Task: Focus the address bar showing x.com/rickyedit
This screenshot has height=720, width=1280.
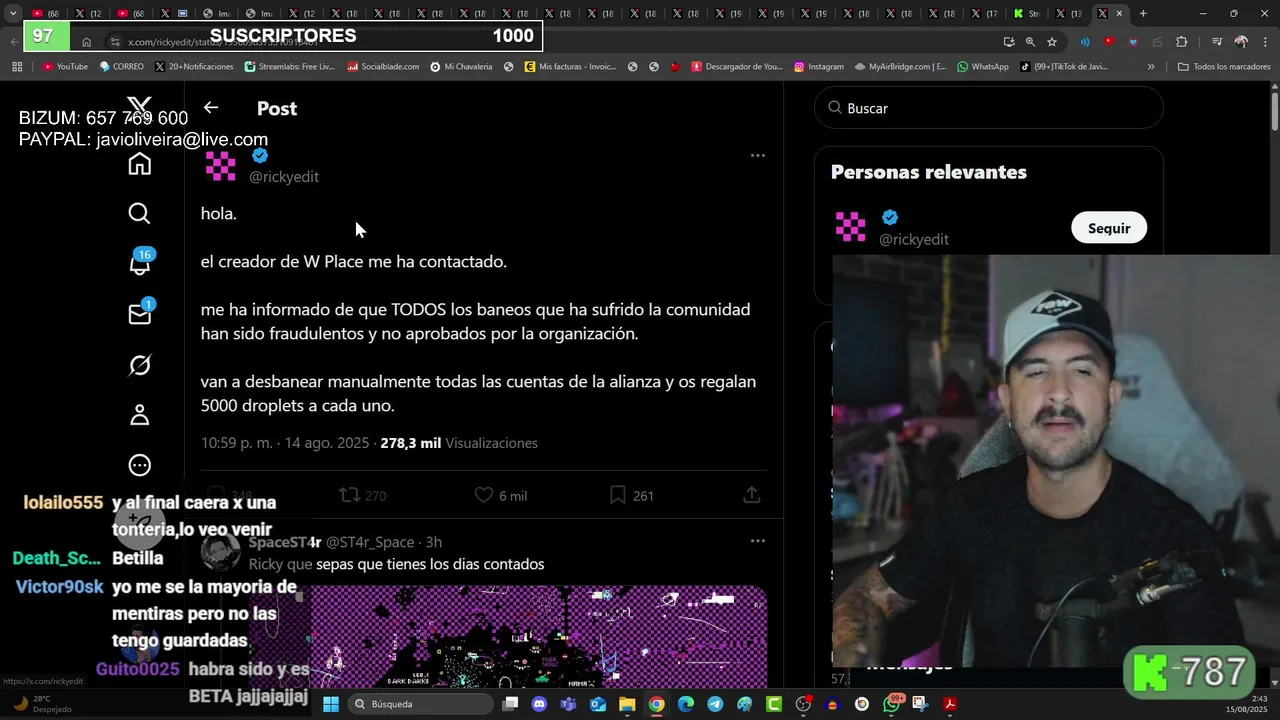Action: [550, 42]
